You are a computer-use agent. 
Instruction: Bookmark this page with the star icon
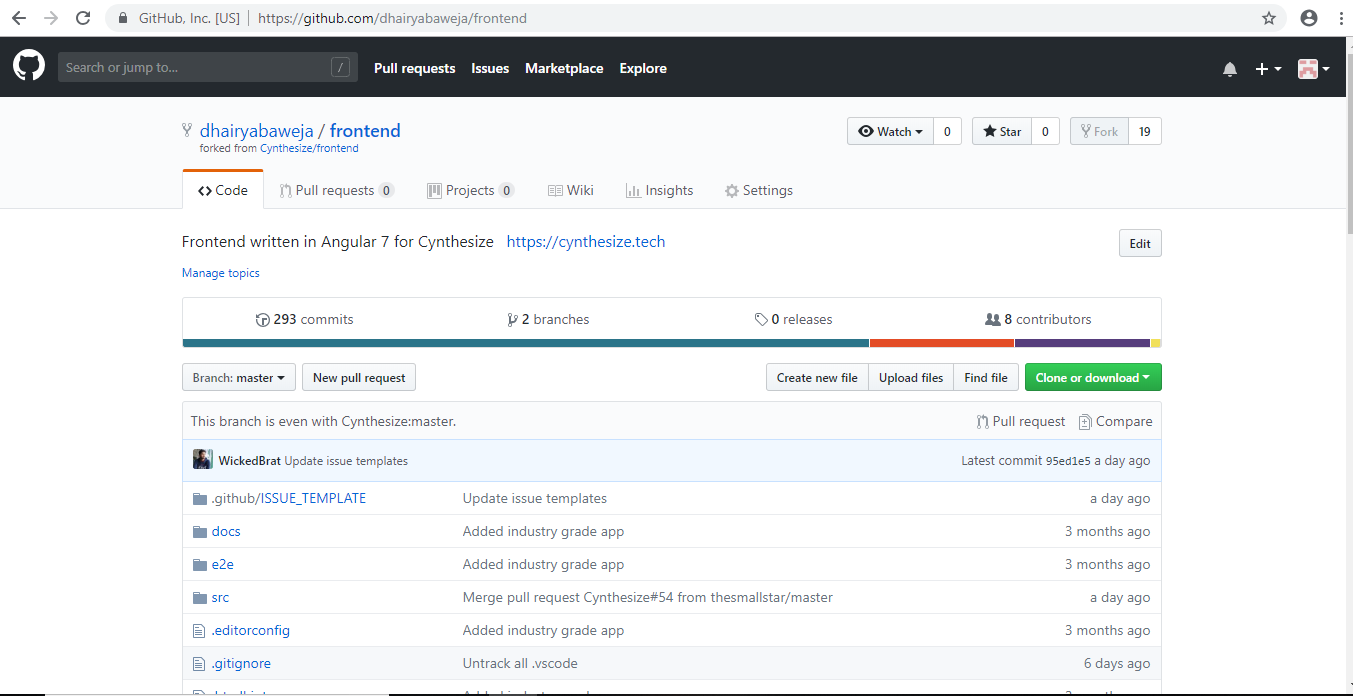click(x=1269, y=18)
